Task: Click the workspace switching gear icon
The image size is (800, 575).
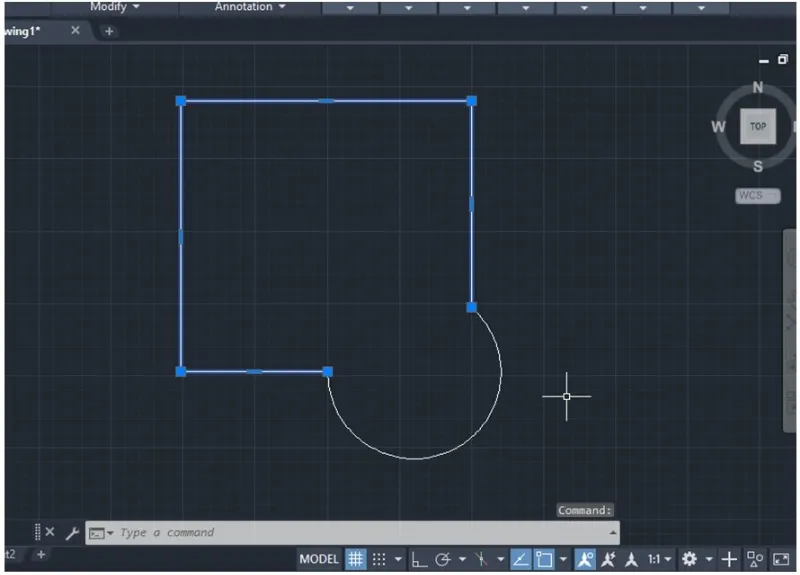Action: 689,560
